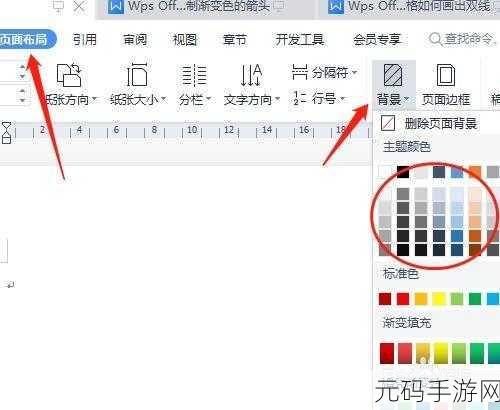
Task: Pick the green standard color swatch
Action: pyautogui.click(x=475, y=299)
